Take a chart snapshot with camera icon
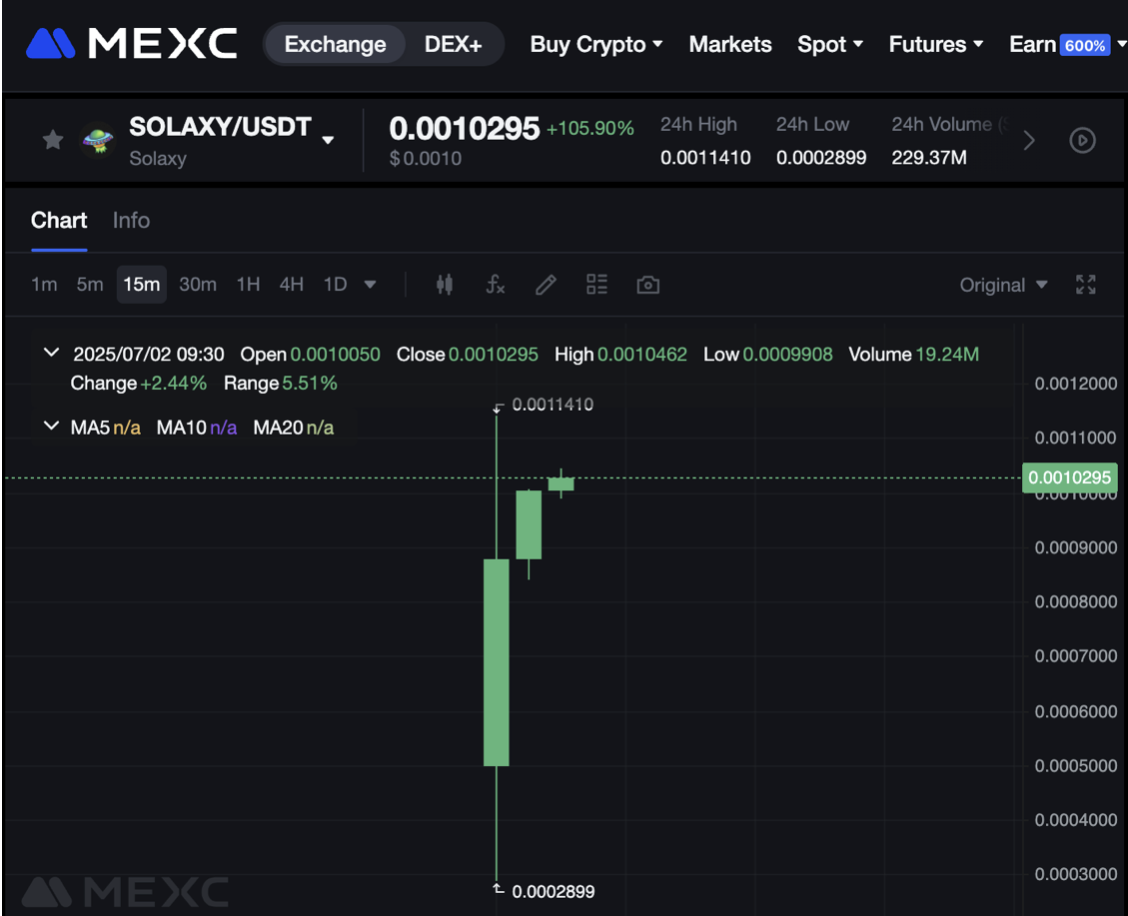The width and height of the screenshot is (1128, 916). point(648,285)
